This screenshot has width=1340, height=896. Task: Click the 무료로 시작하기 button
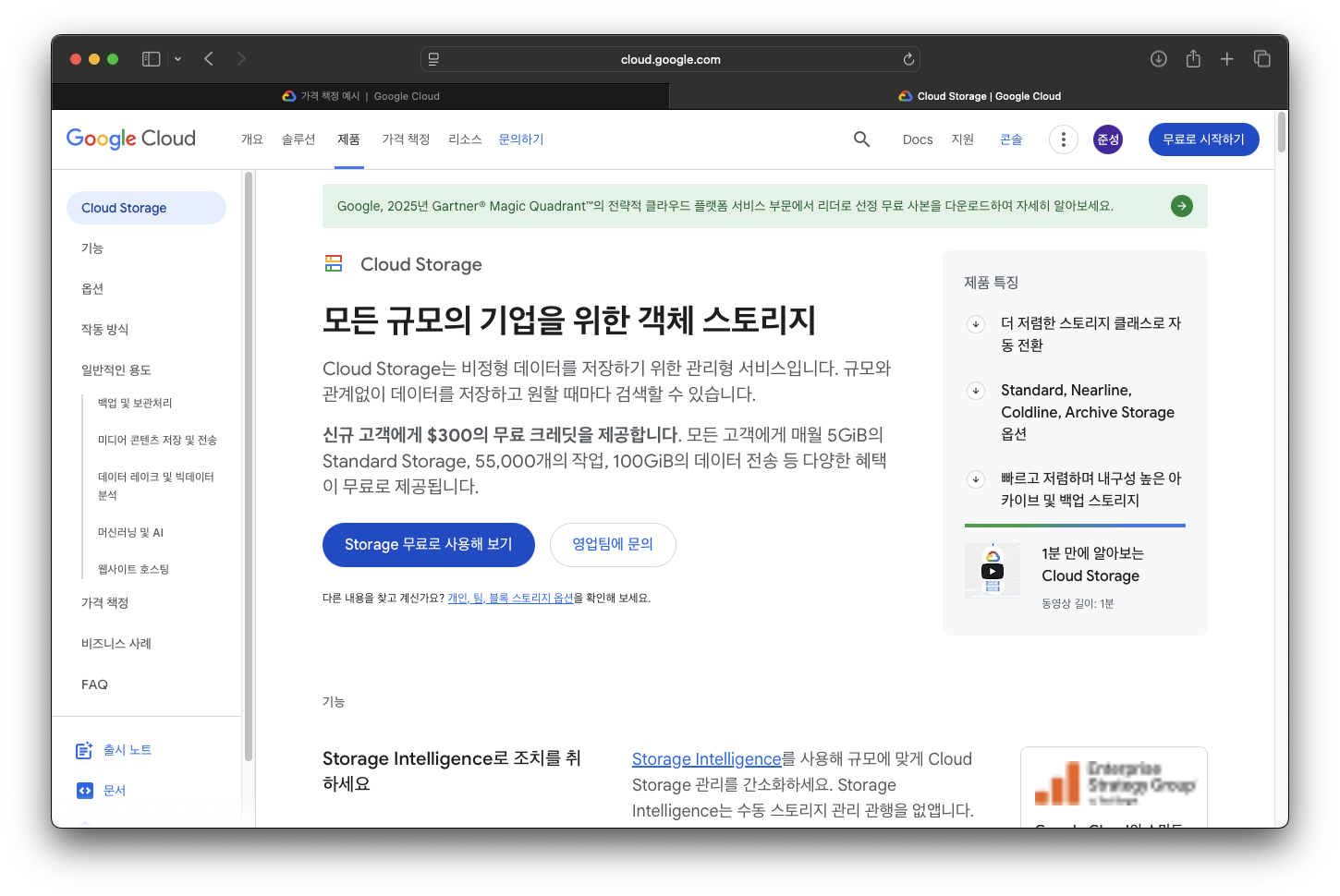(1203, 139)
